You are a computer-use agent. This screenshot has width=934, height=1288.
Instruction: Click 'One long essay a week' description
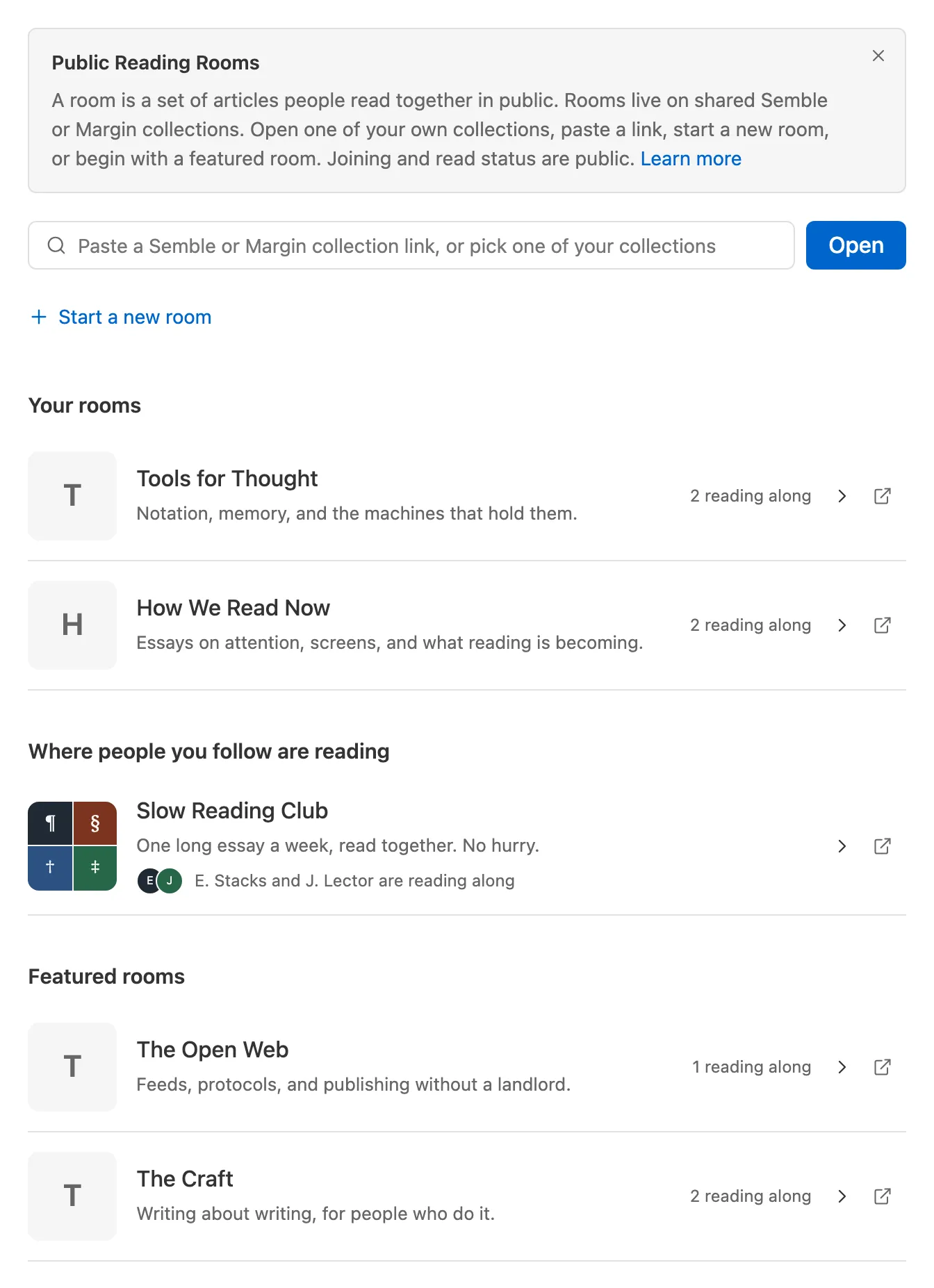click(x=338, y=845)
